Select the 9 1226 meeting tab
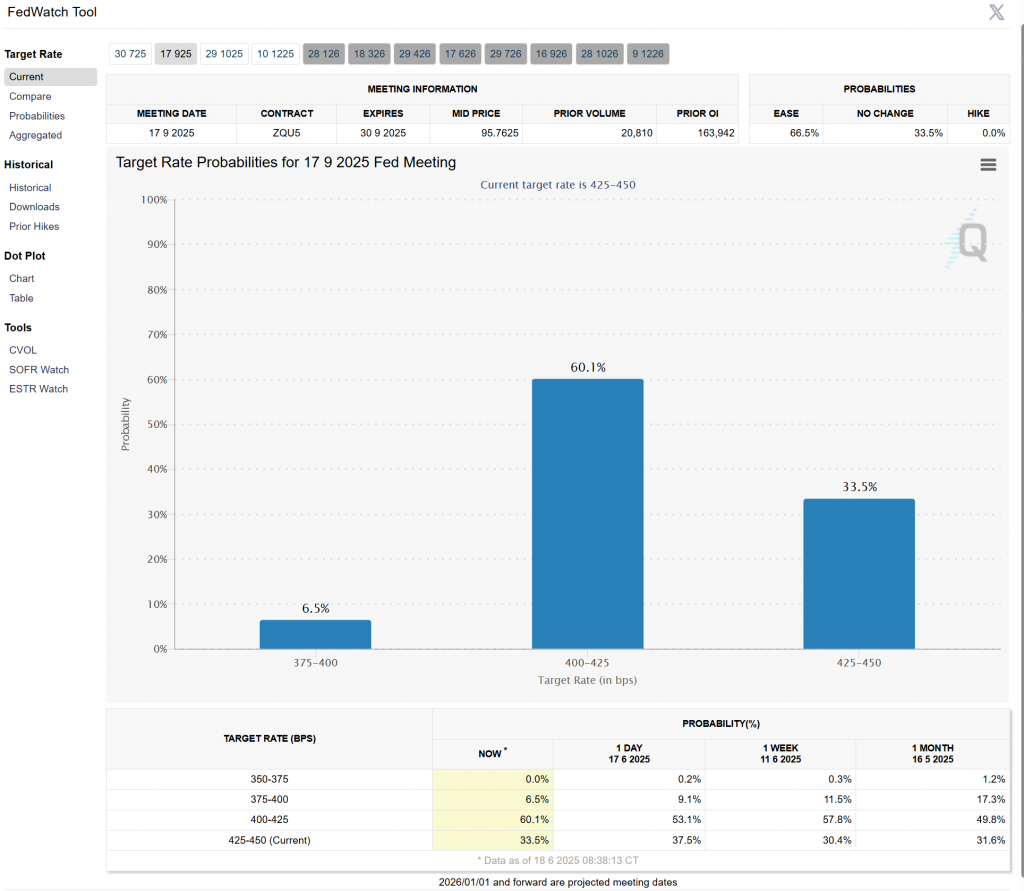The image size is (1024, 891). pyautogui.click(x=648, y=54)
